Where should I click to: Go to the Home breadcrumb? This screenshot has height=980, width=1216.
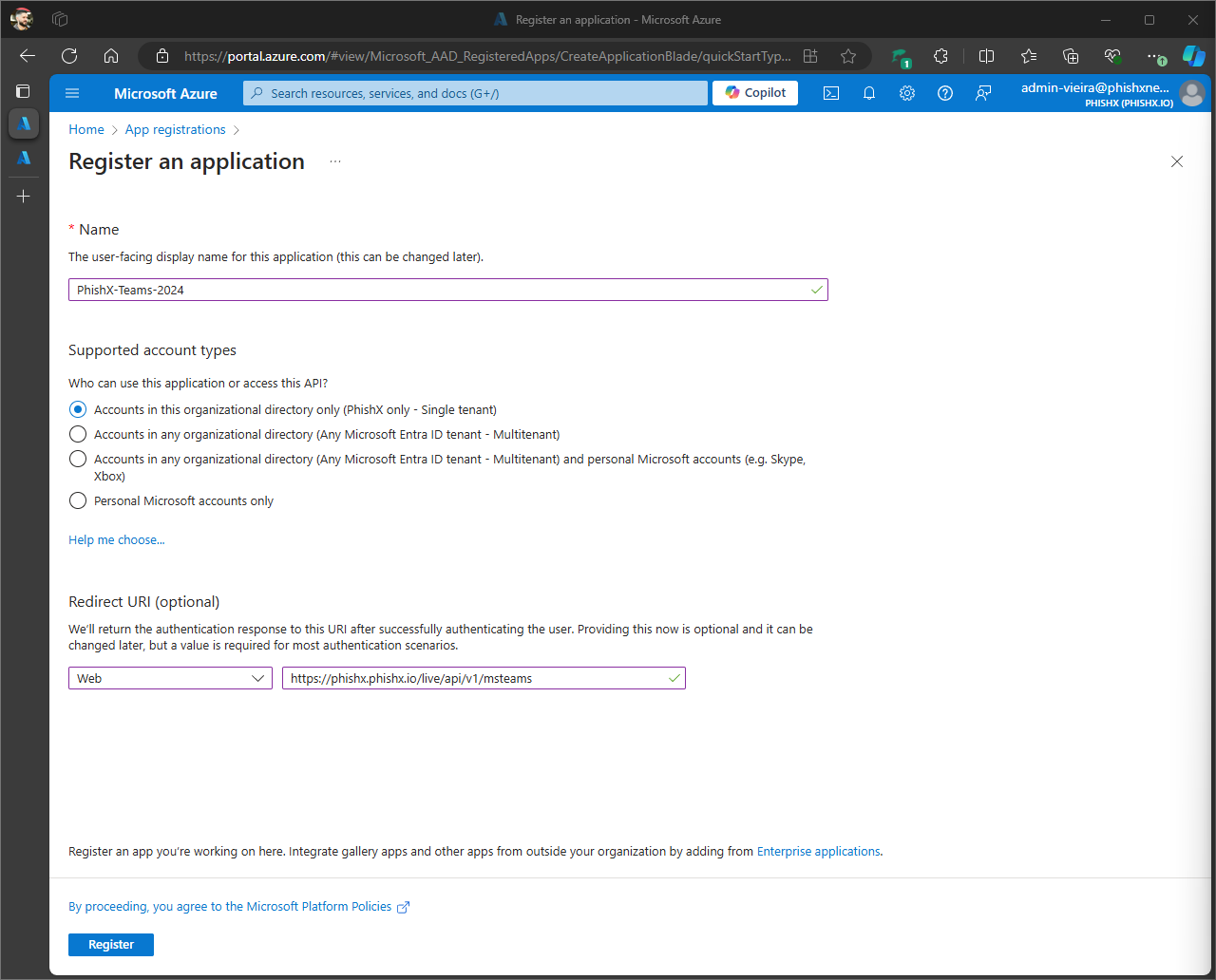(86, 129)
